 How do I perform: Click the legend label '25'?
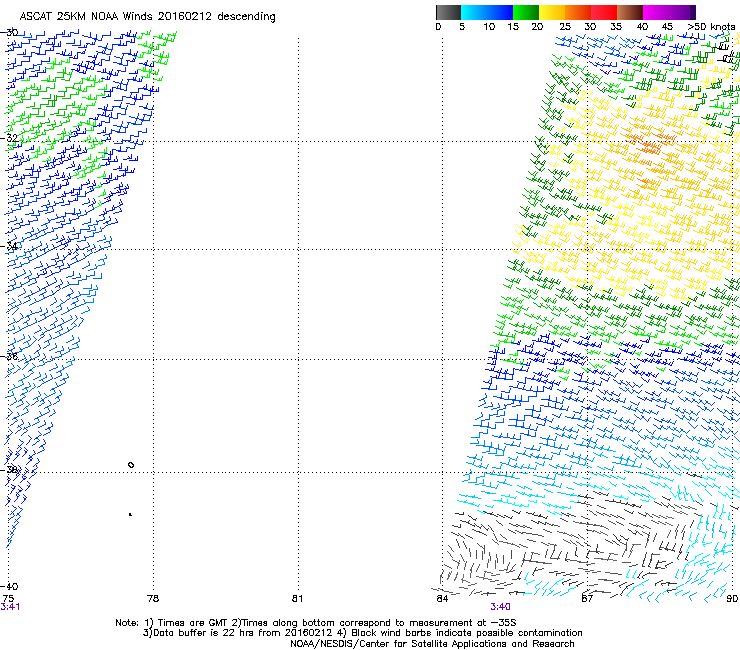(565, 26)
